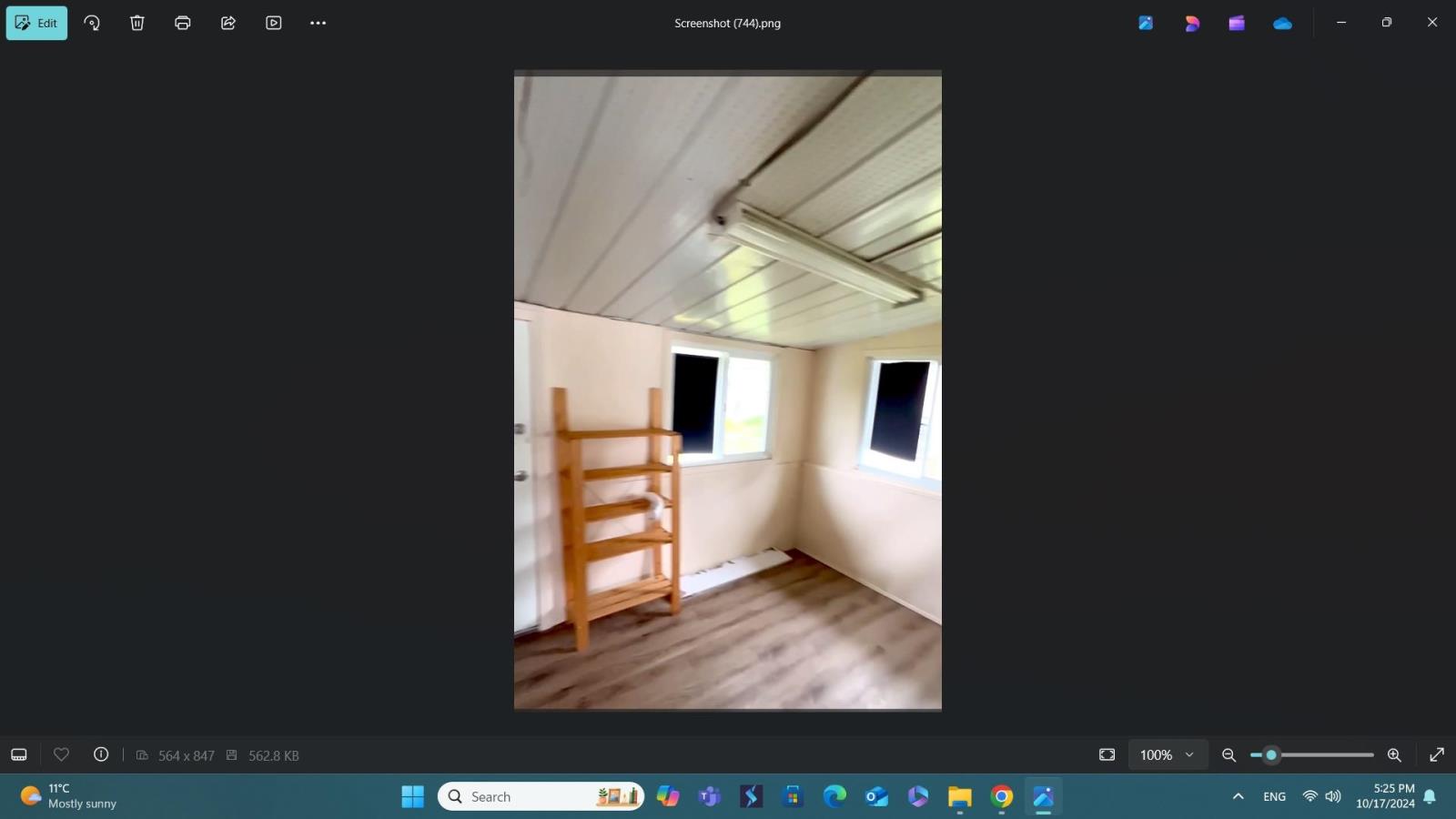Viewport: 1456px width, 819px height.
Task: Fit image to window
Action: click(x=1107, y=755)
